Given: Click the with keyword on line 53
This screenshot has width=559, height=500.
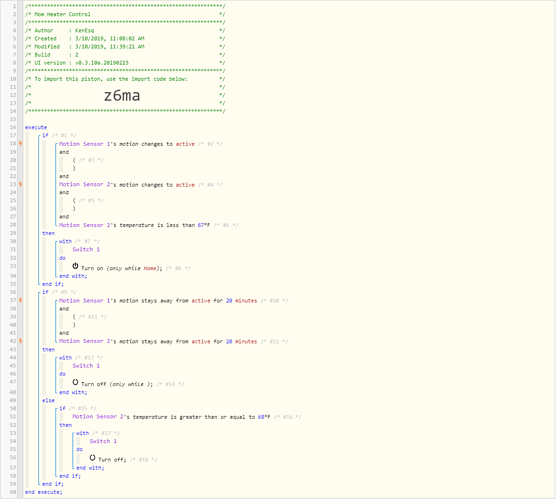Looking at the screenshot, I should [x=82, y=433].
